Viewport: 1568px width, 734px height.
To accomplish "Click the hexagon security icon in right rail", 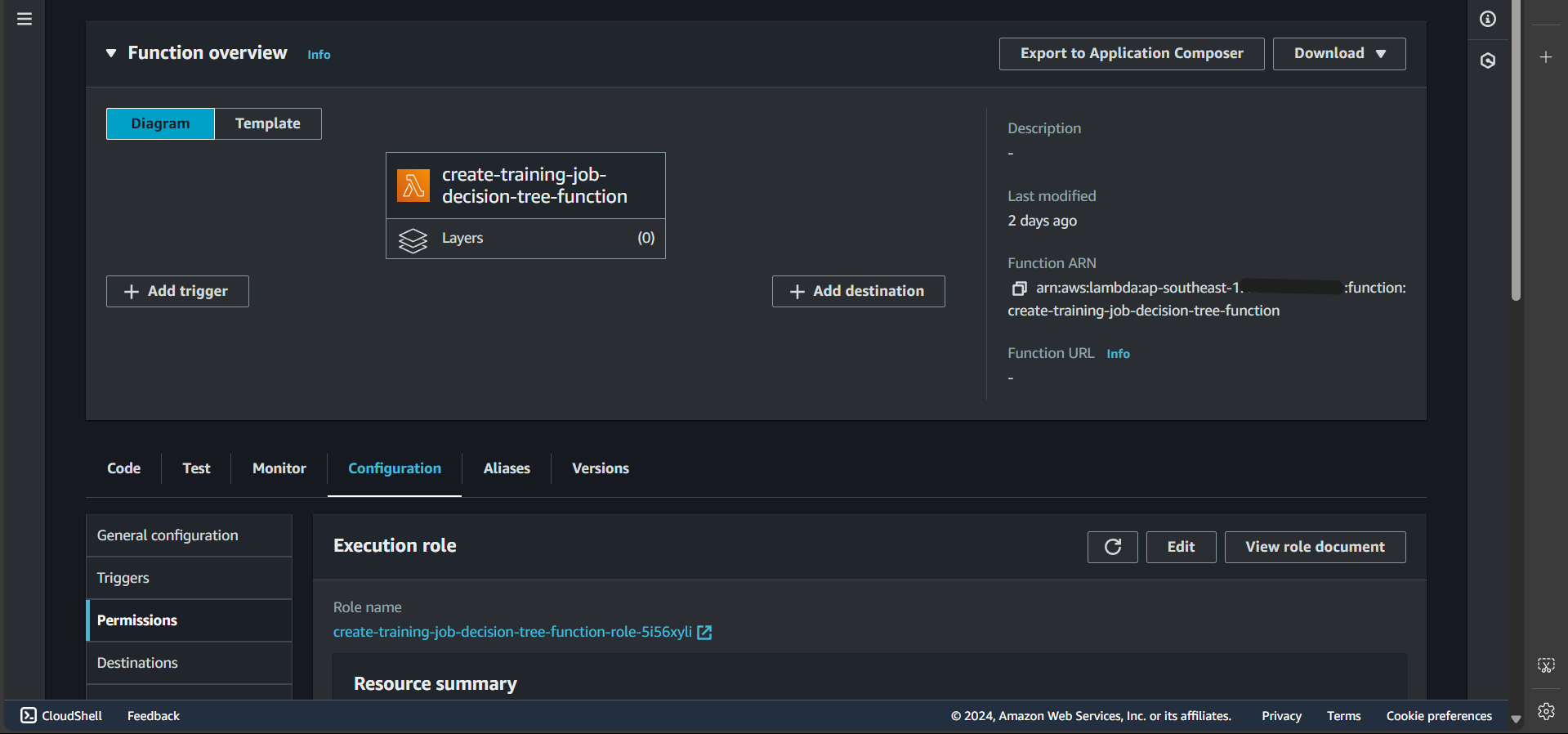I will pyautogui.click(x=1488, y=60).
